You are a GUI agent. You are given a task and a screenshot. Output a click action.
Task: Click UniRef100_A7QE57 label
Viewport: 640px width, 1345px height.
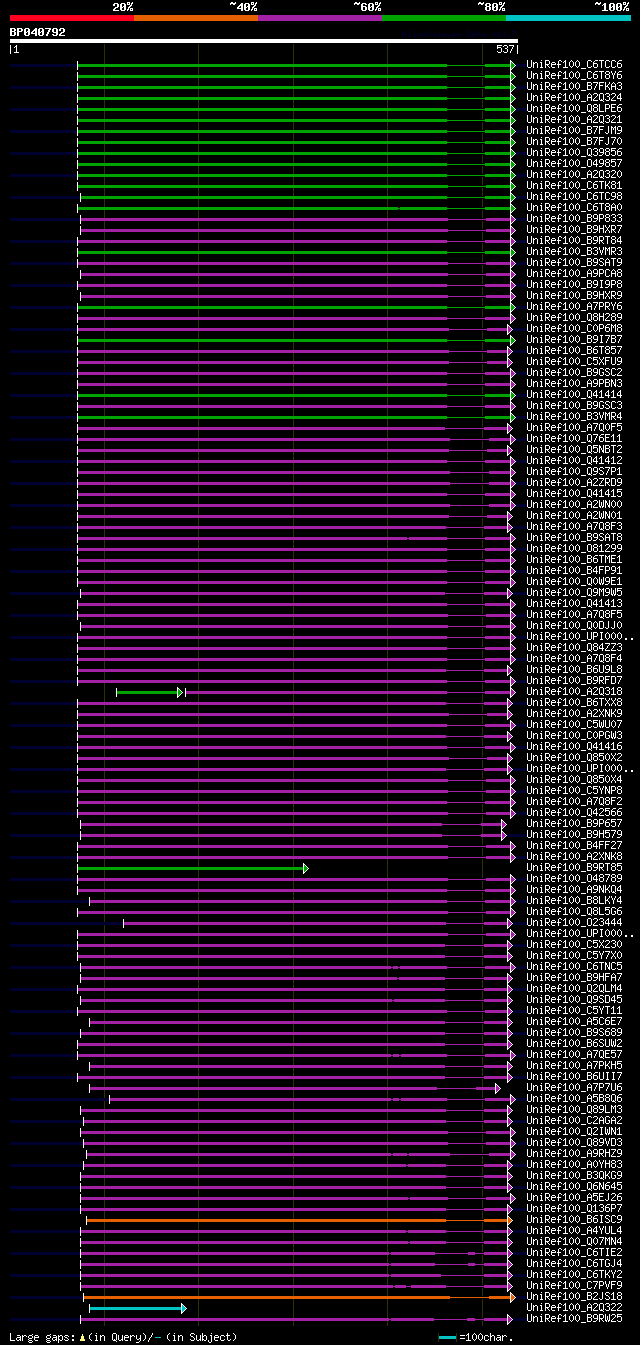(x=574, y=1055)
